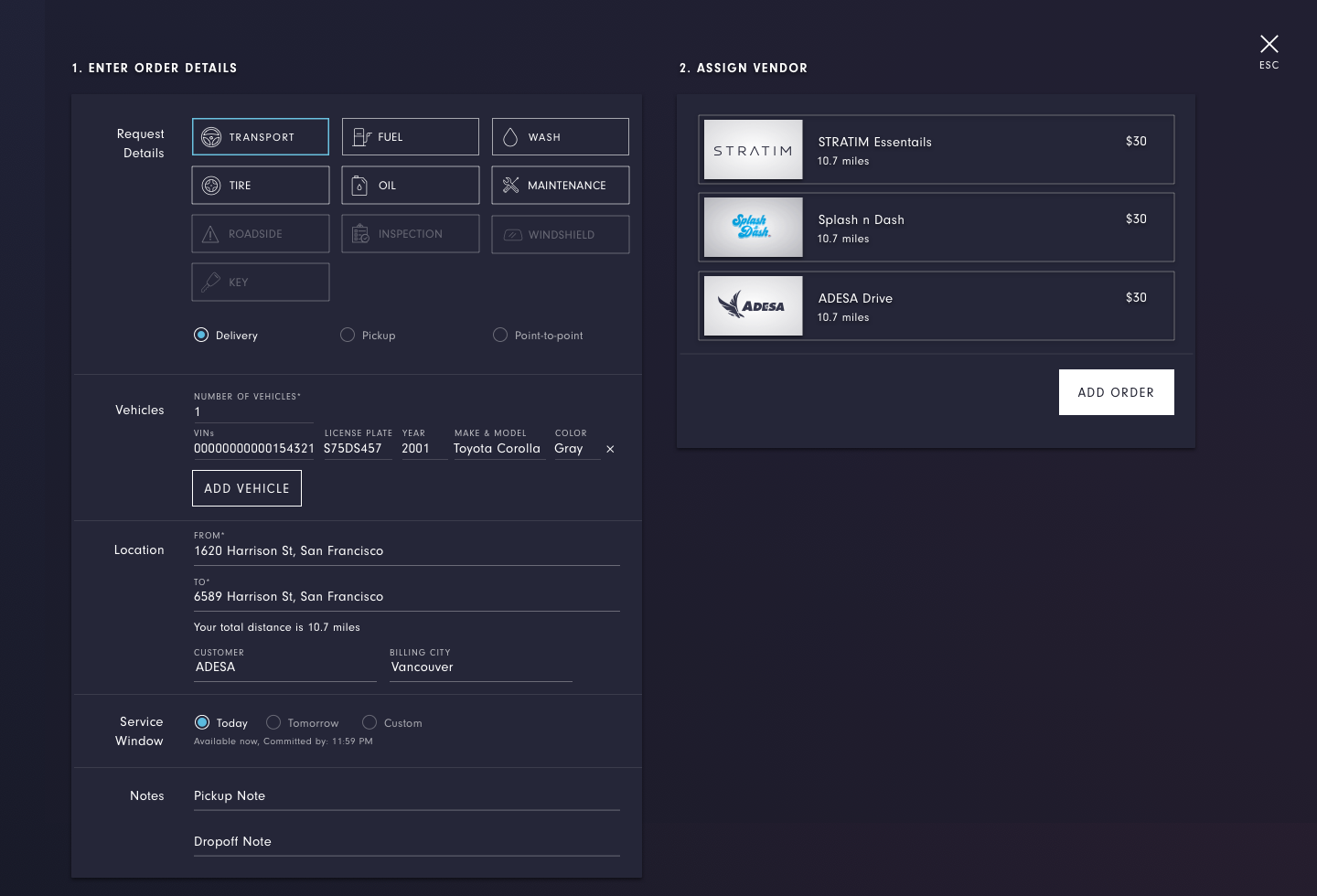Open the Billing City Vancouver field

pos(481,667)
